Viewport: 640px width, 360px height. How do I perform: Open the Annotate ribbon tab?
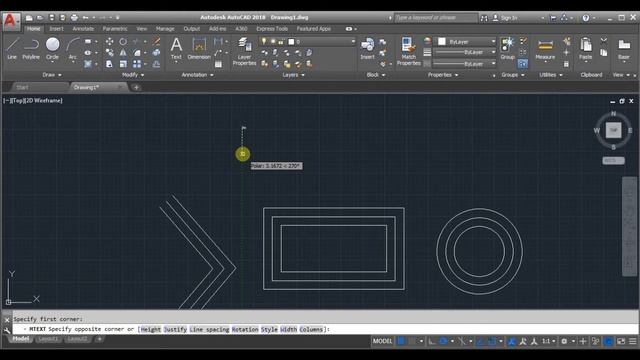[x=83, y=29]
